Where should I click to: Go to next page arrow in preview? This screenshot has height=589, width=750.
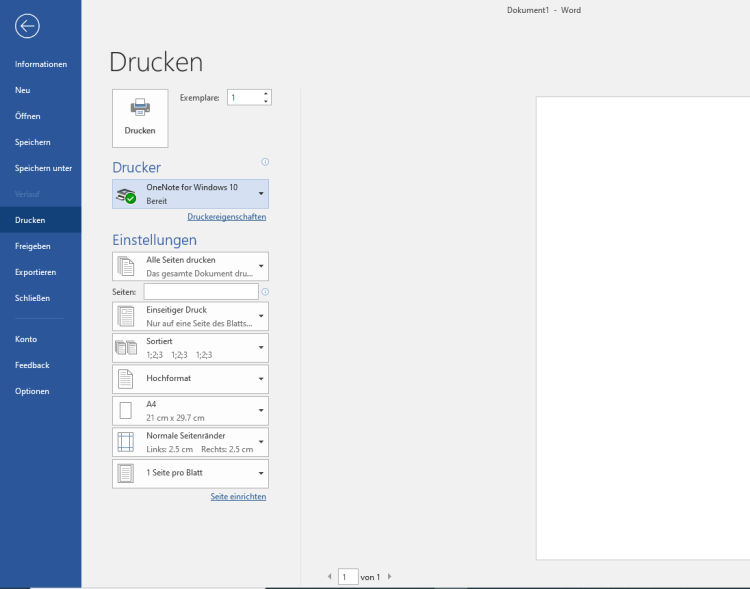pyautogui.click(x=390, y=577)
